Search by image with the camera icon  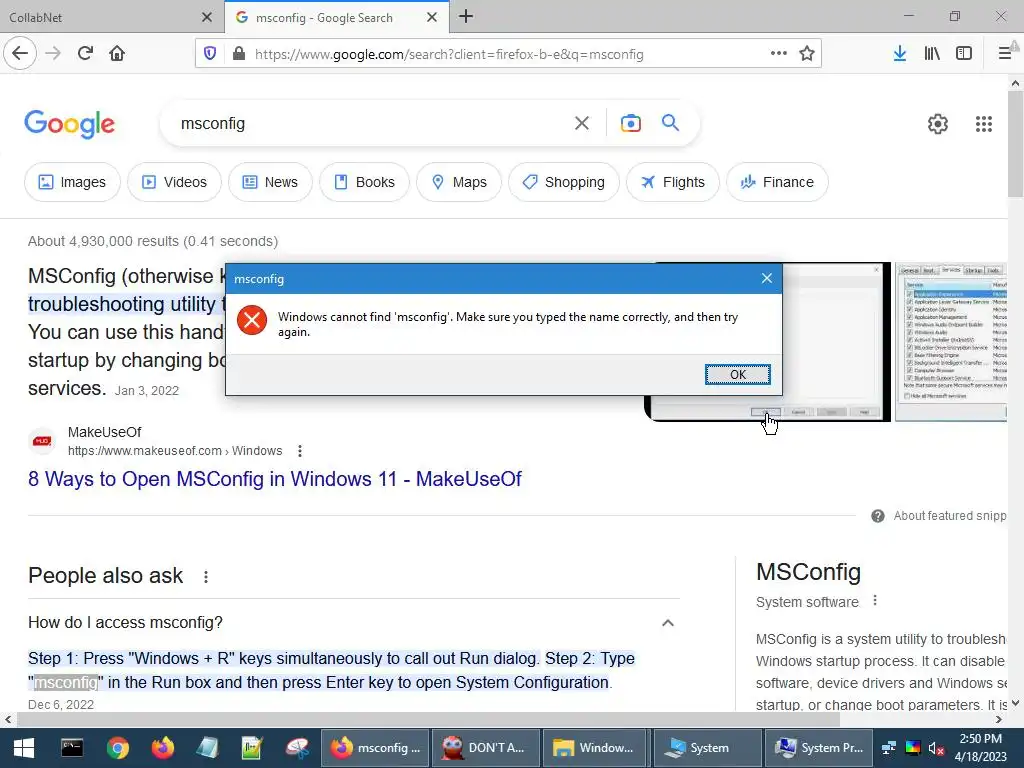[x=630, y=123]
